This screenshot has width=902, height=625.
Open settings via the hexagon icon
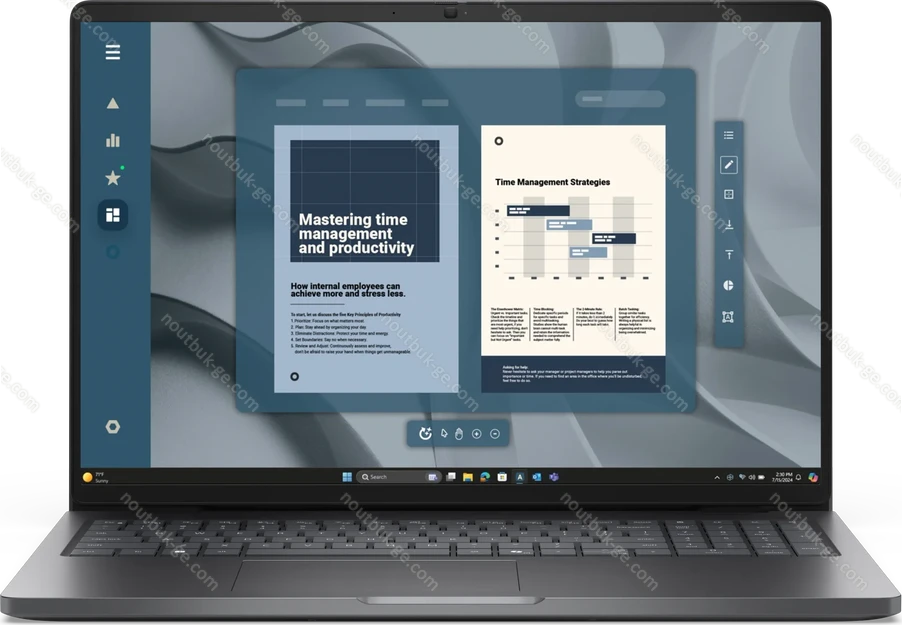click(x=113, y=427)
